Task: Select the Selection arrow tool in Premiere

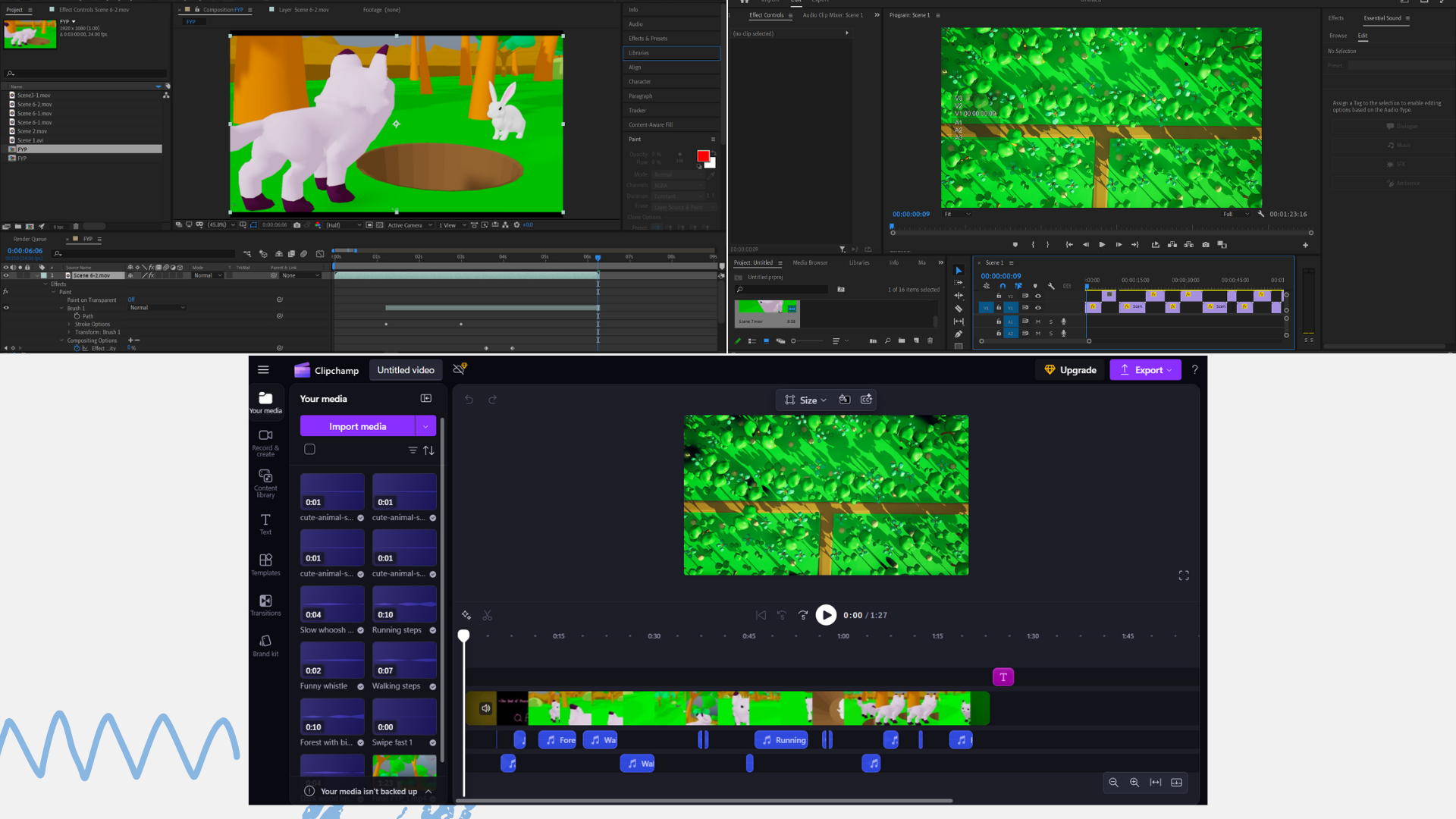Action: [x=959, y=271]
